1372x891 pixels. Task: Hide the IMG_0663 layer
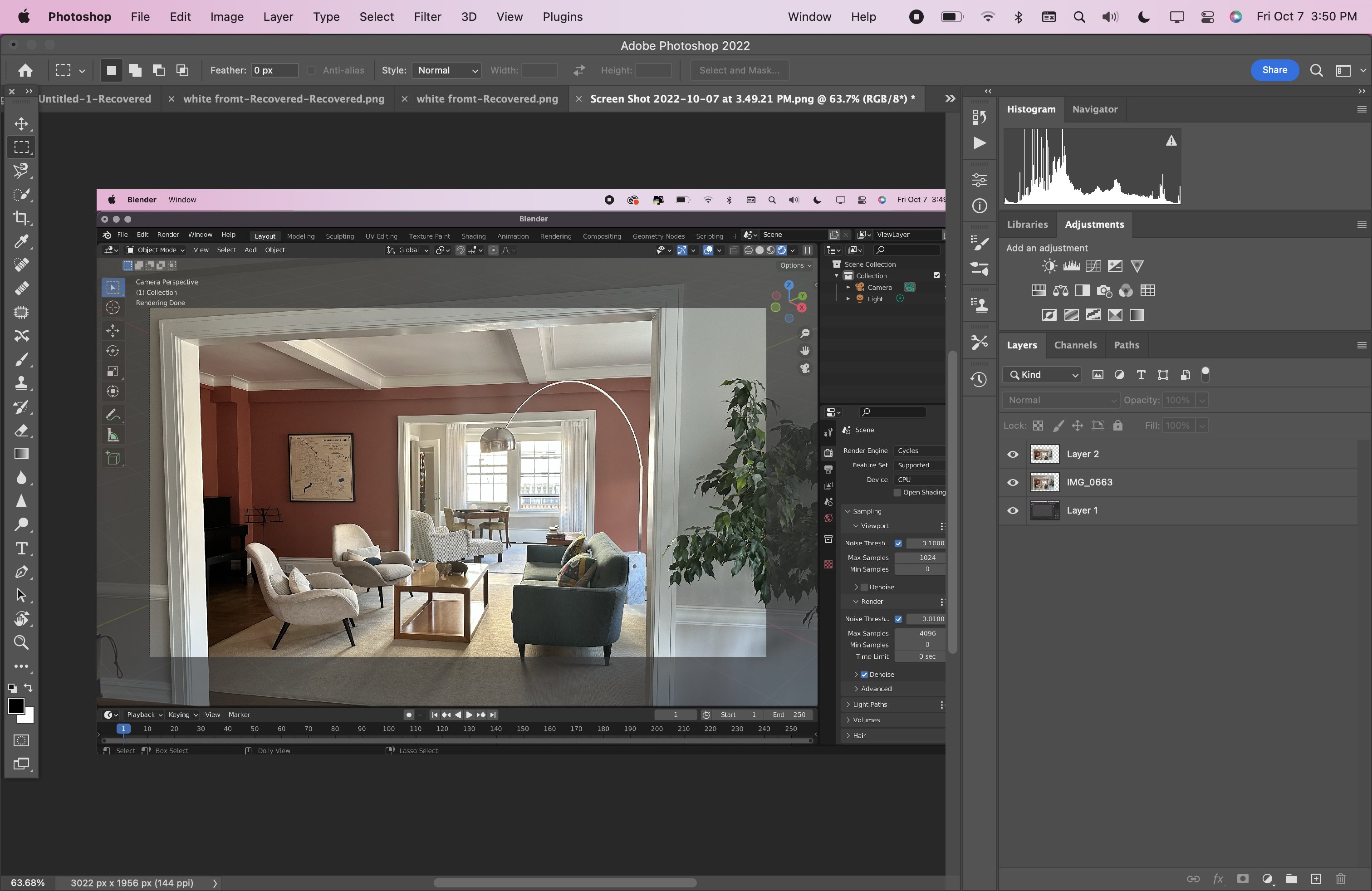click(x=1012, y=482)
